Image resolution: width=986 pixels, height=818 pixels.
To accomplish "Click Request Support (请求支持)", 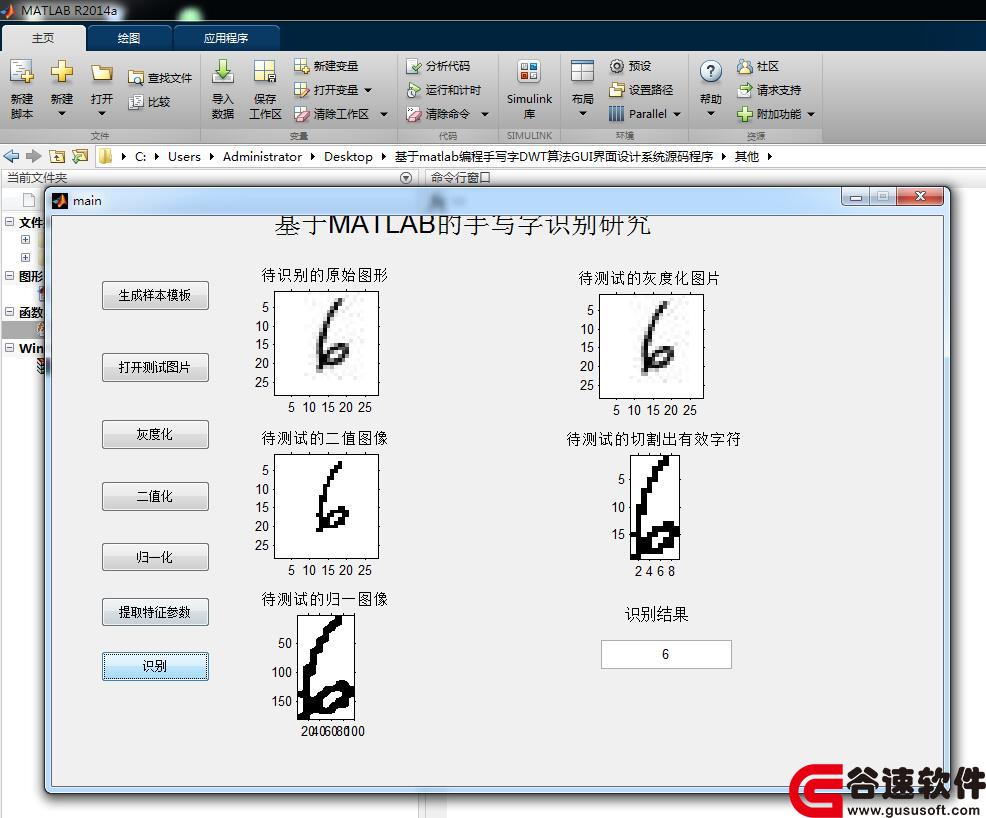I will click(769, 90).
